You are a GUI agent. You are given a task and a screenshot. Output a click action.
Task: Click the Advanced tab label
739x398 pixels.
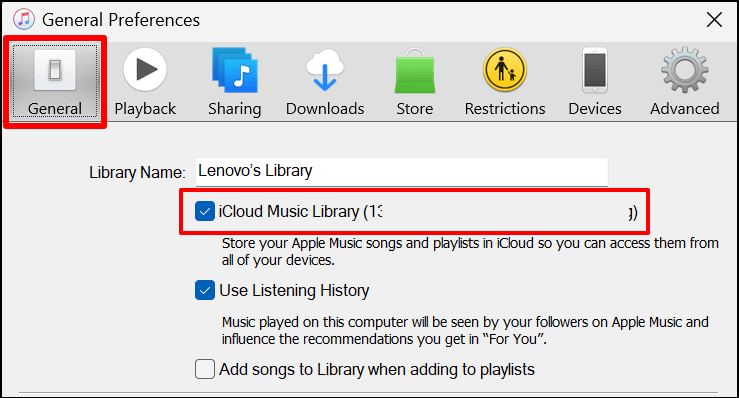pyautogui.click(x=685, y=109)
